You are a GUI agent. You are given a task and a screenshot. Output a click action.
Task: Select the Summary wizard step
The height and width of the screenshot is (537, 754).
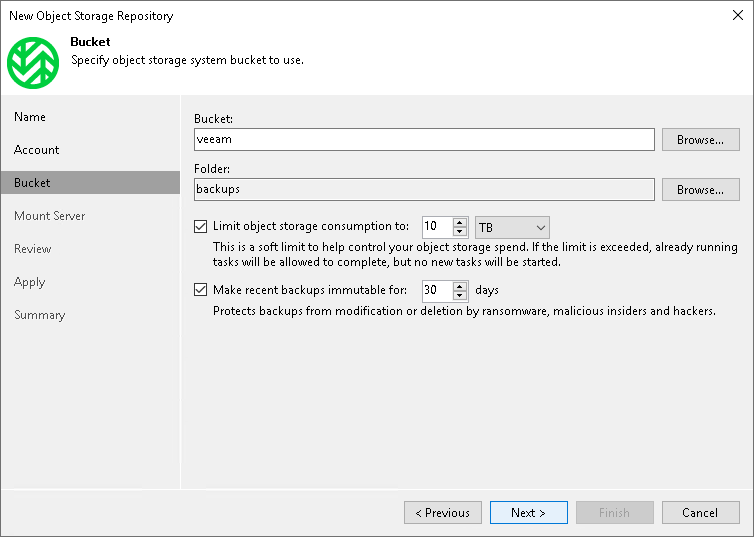39,315
